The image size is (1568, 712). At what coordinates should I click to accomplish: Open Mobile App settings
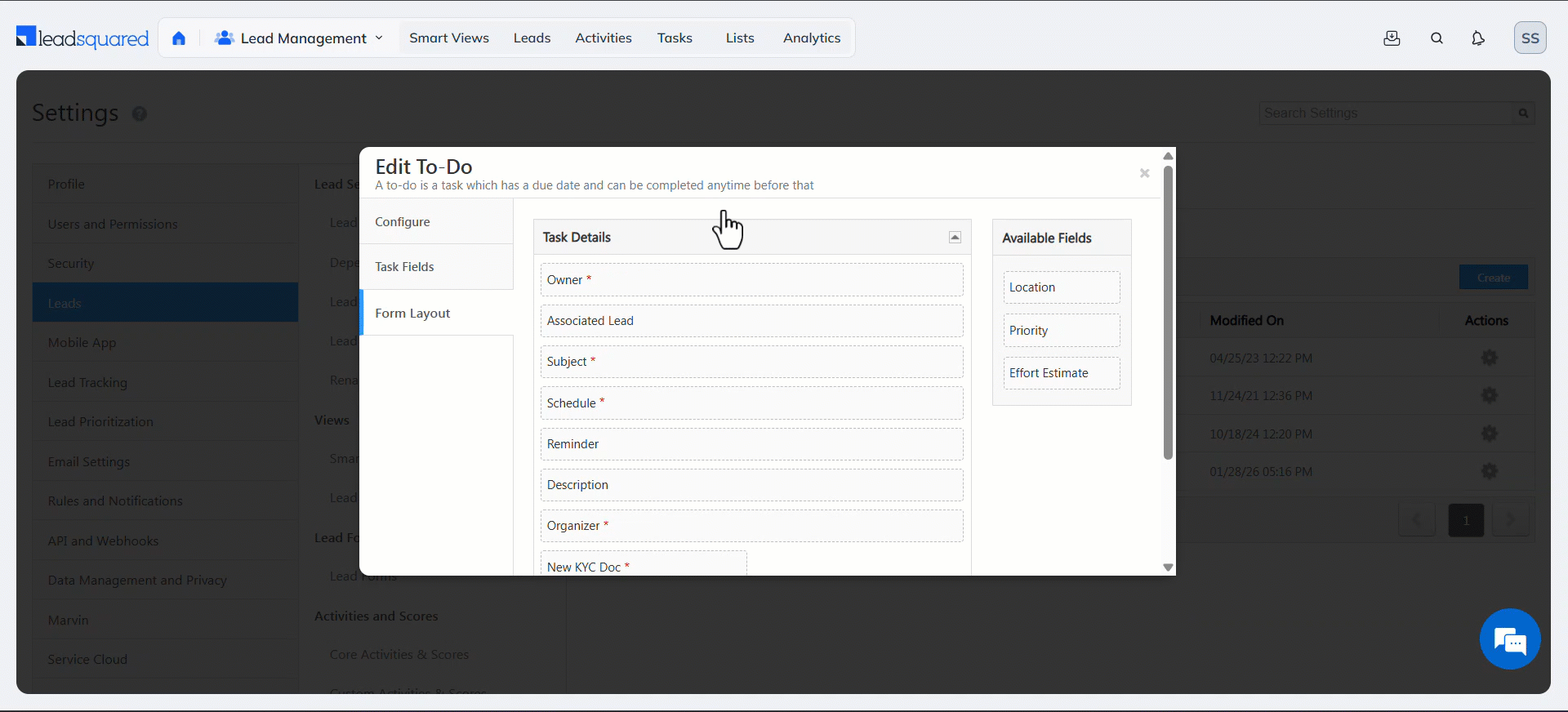click(165, 343)
